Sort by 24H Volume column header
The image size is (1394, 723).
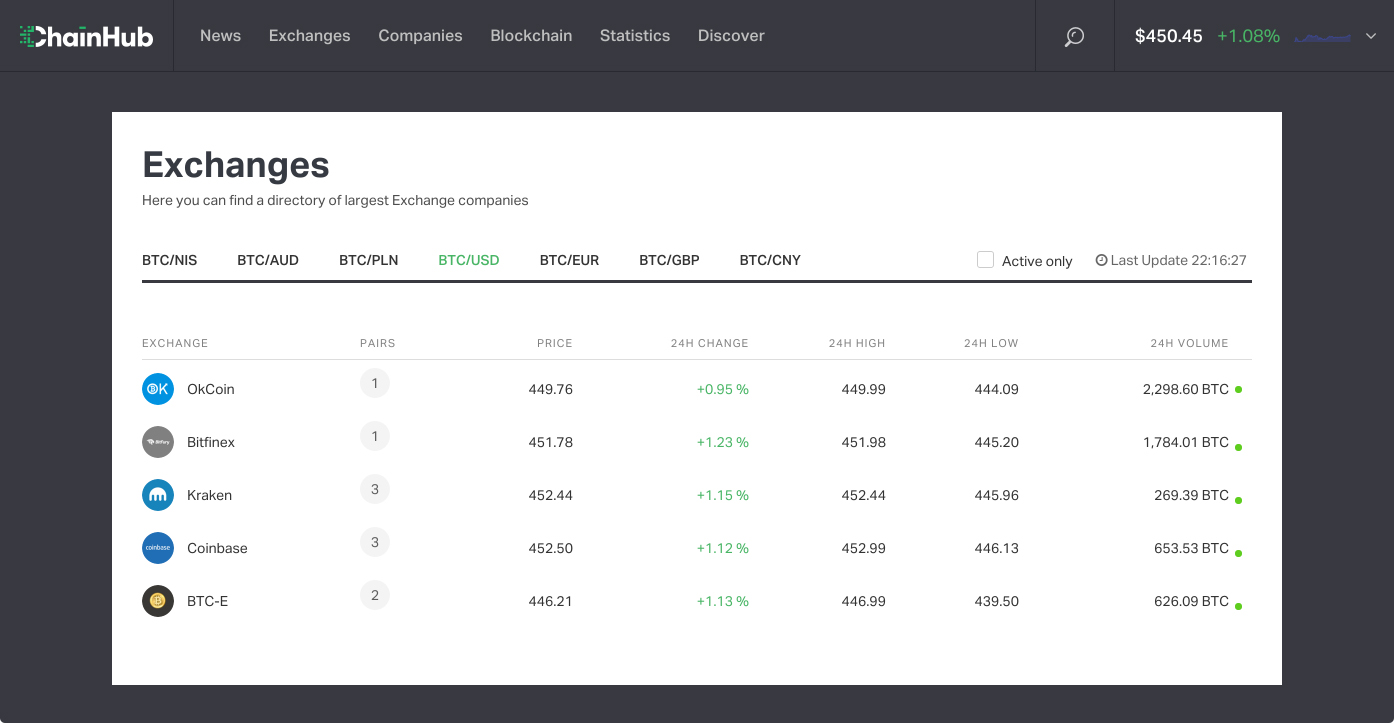point(1189,343)
